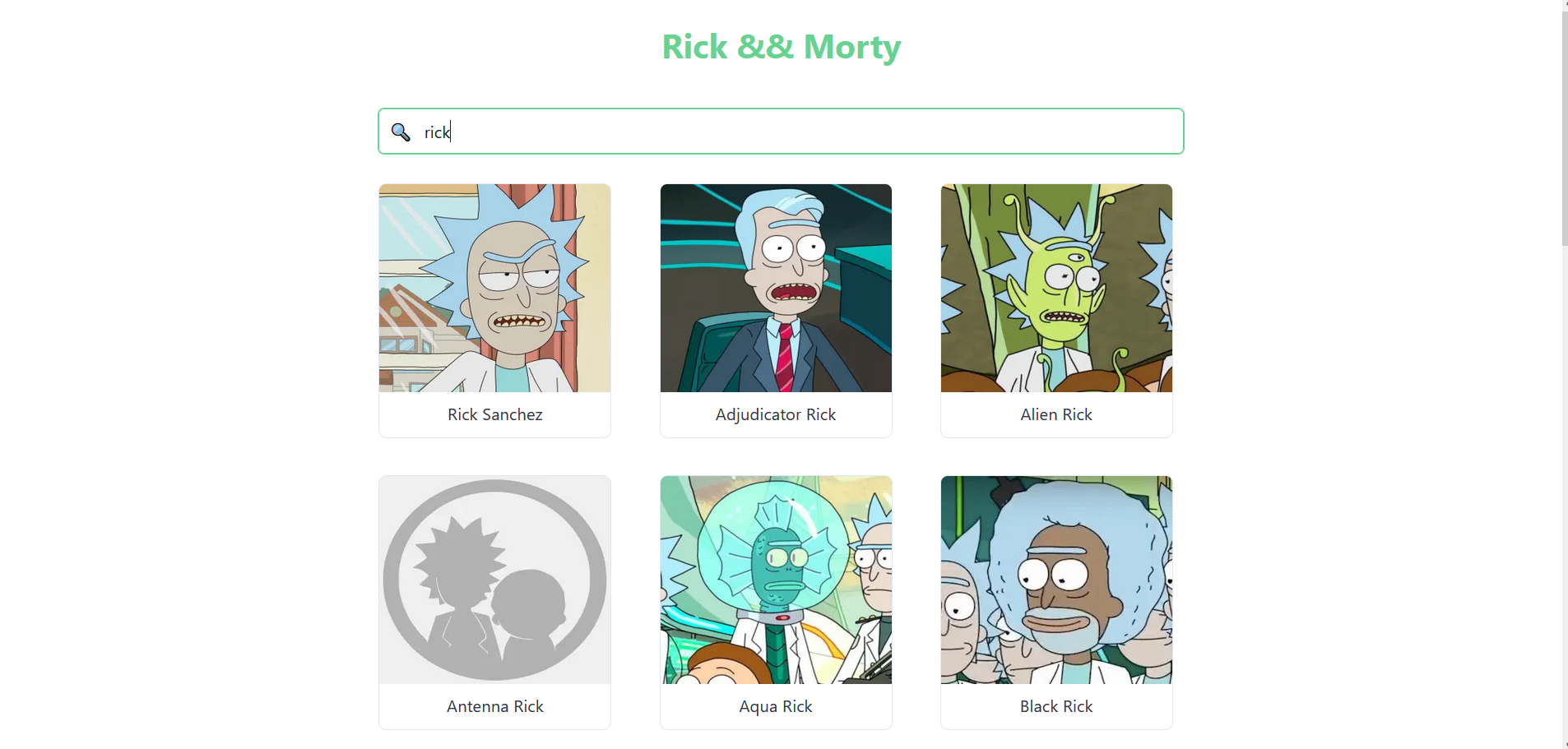This screenshot has width=1568, height=749.
Task: Click the page's vertical scrollbar thumb
Action: pyautogui.click(x=1565, y=127)
